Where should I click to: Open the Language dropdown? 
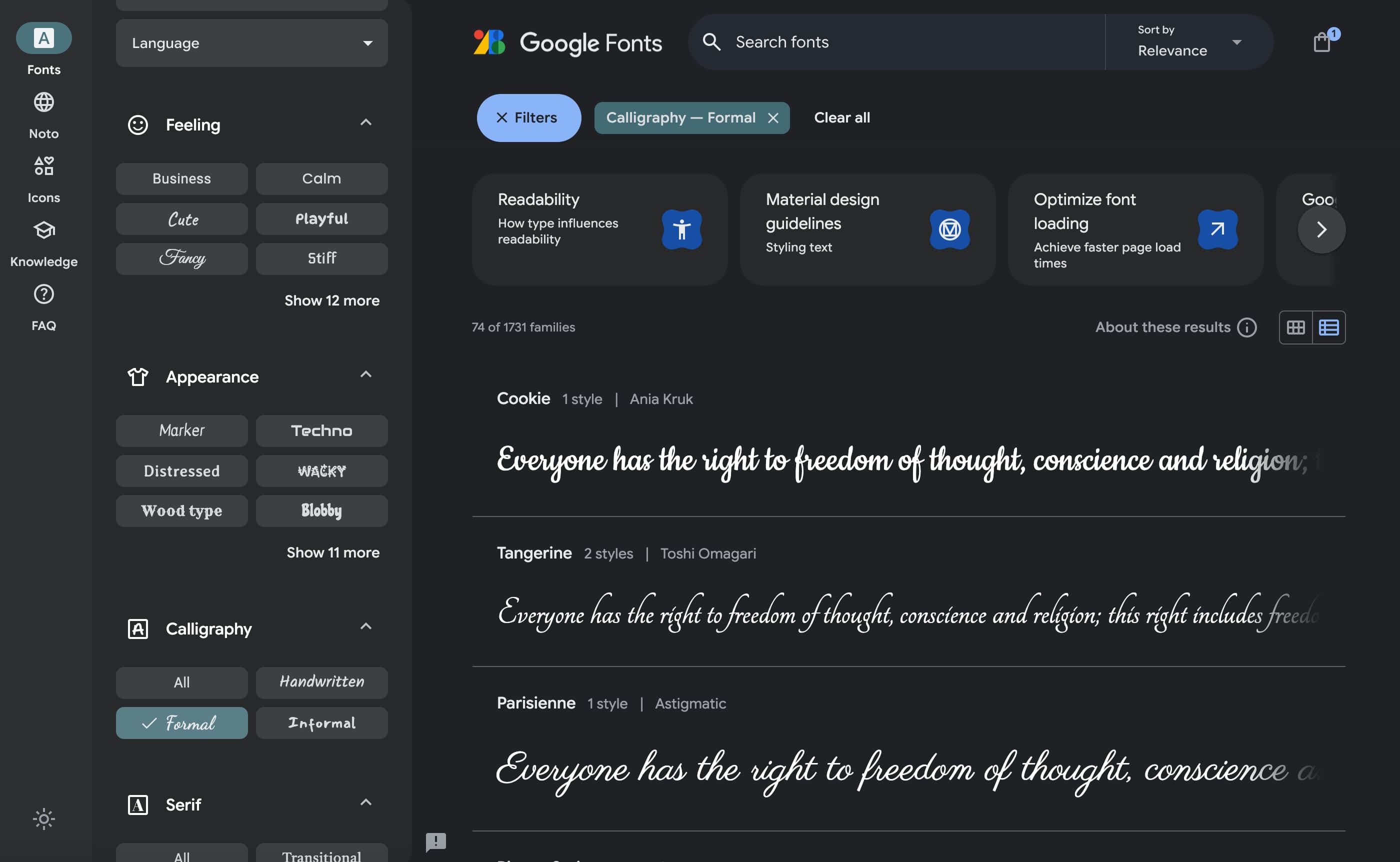251,42
